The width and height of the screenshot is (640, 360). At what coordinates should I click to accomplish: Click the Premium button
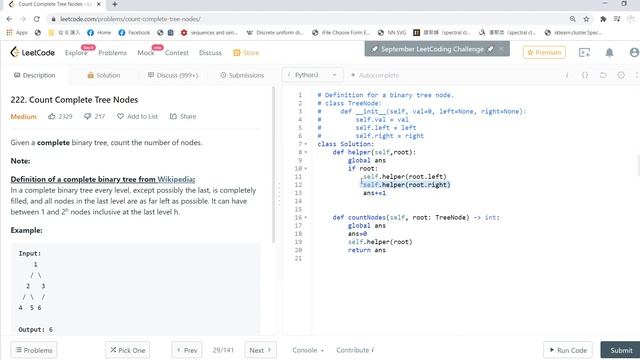tap(544, 52)
